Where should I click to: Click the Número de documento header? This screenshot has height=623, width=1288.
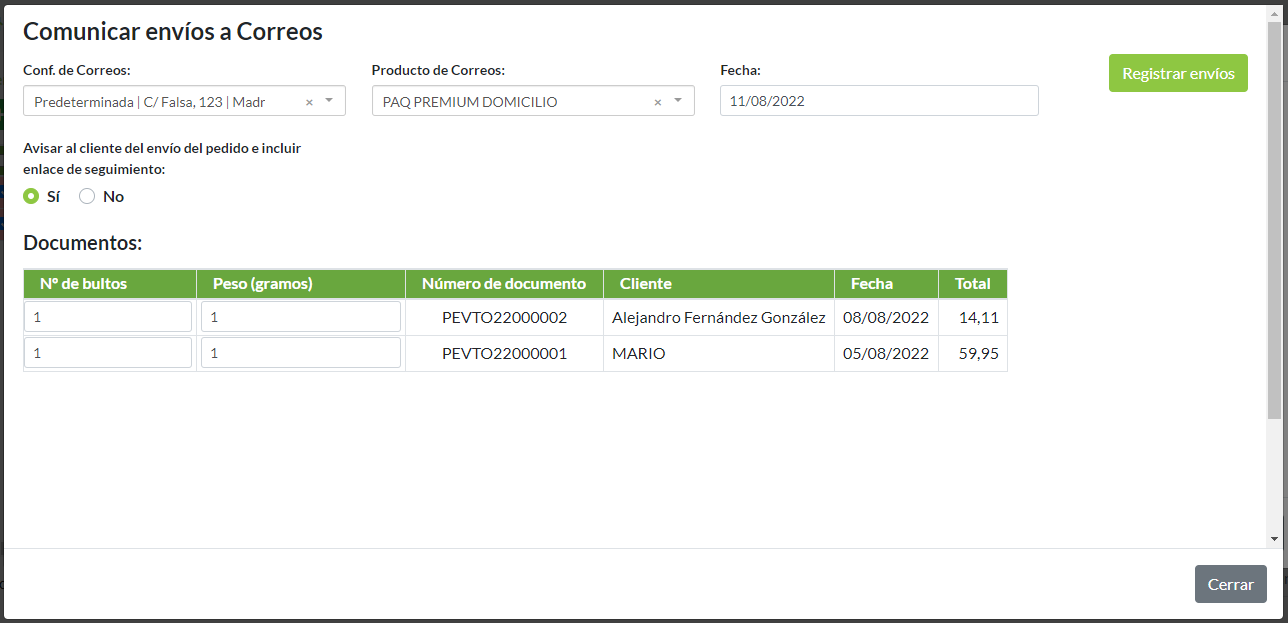coord(503,284)
